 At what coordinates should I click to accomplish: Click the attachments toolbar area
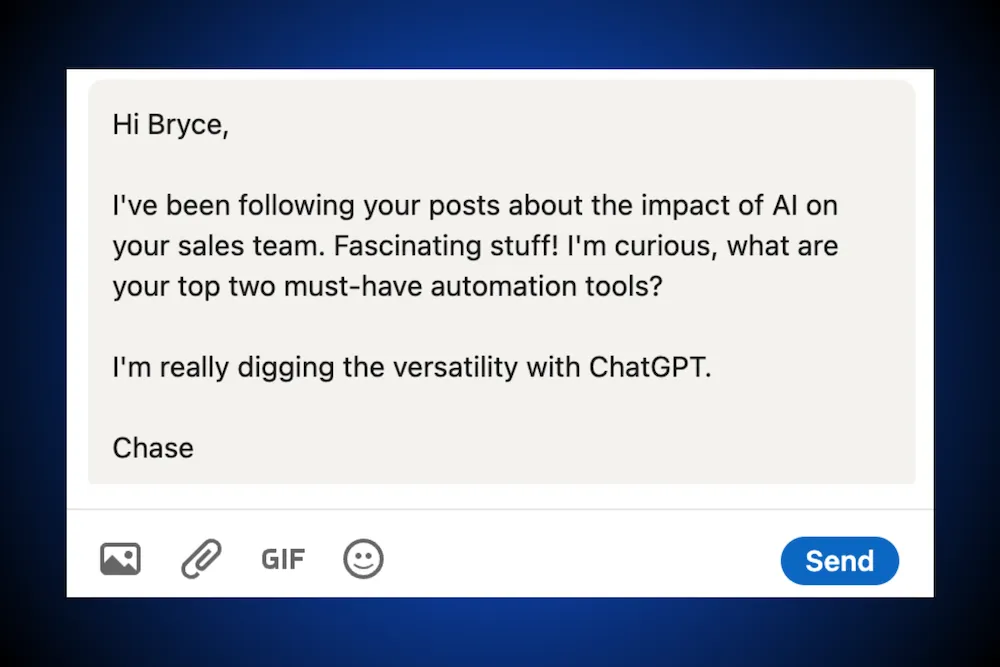(x=240, y=559)
